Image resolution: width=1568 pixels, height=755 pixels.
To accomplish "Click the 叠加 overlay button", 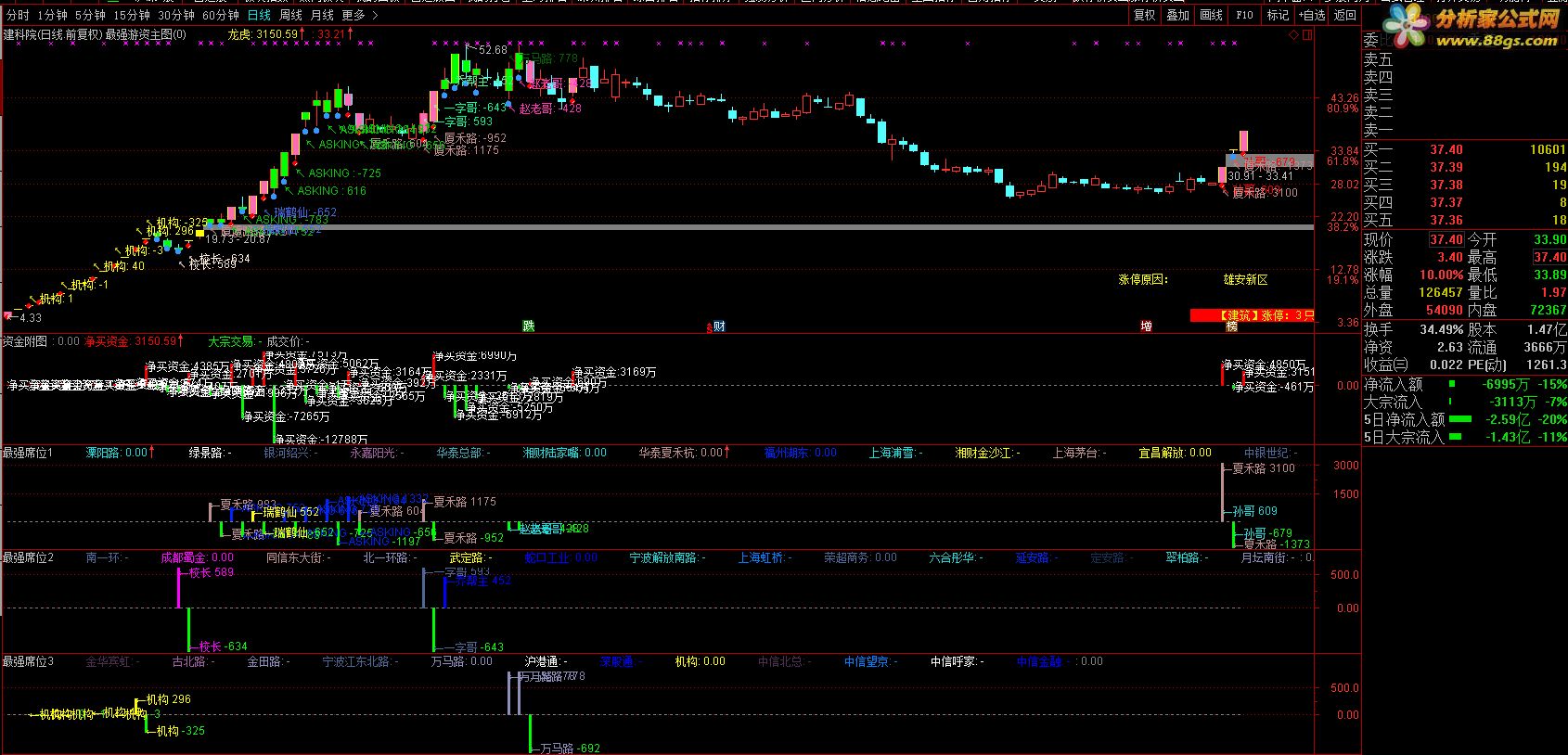I will pyautogui.click(x=1177, y=15).
